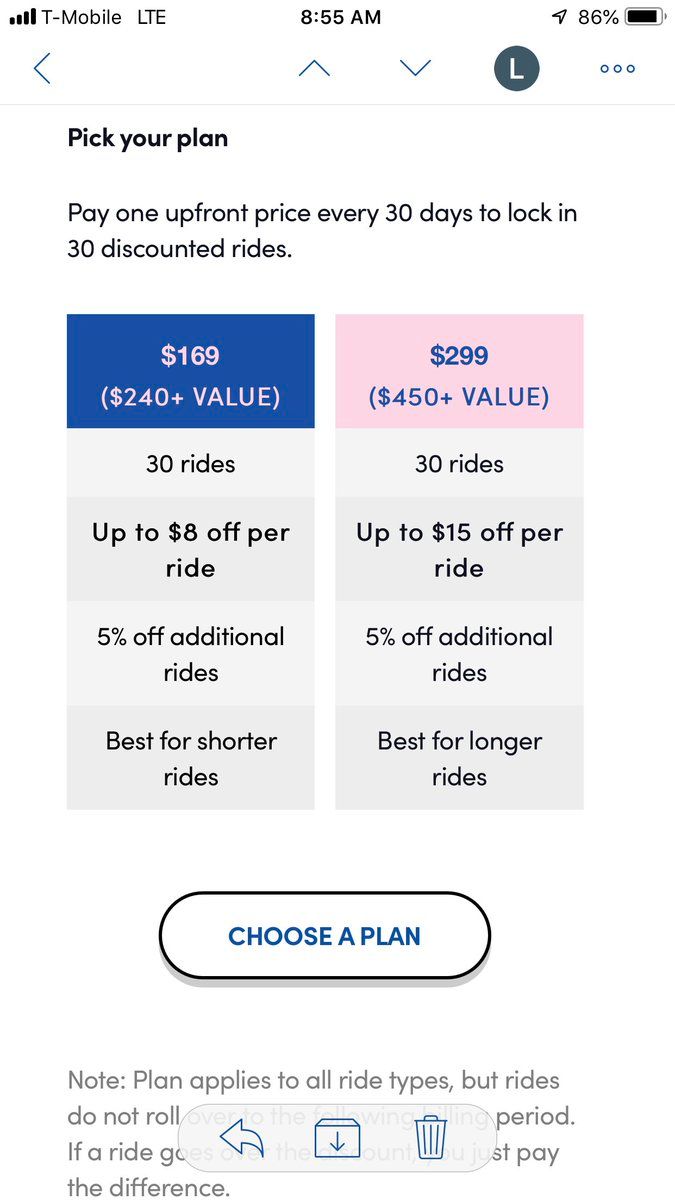Screen dimensions: 675x1200
Task: Tap the back arrow icon
Action: pyautogui.click(x=42, y=69)
